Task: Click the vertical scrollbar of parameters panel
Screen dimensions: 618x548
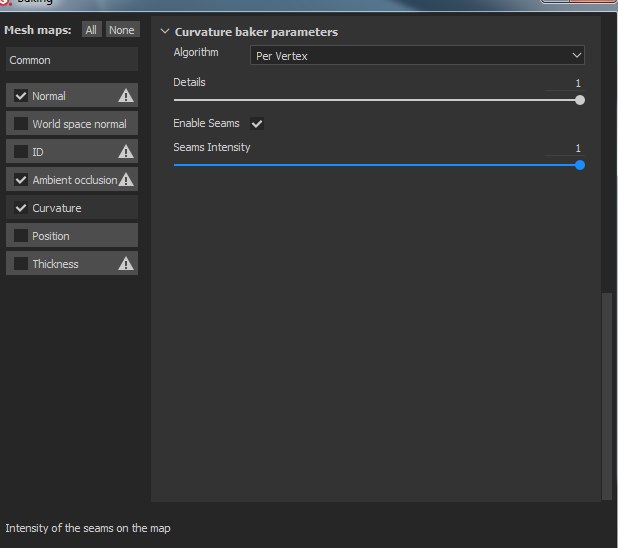Action: pos(607,396)
